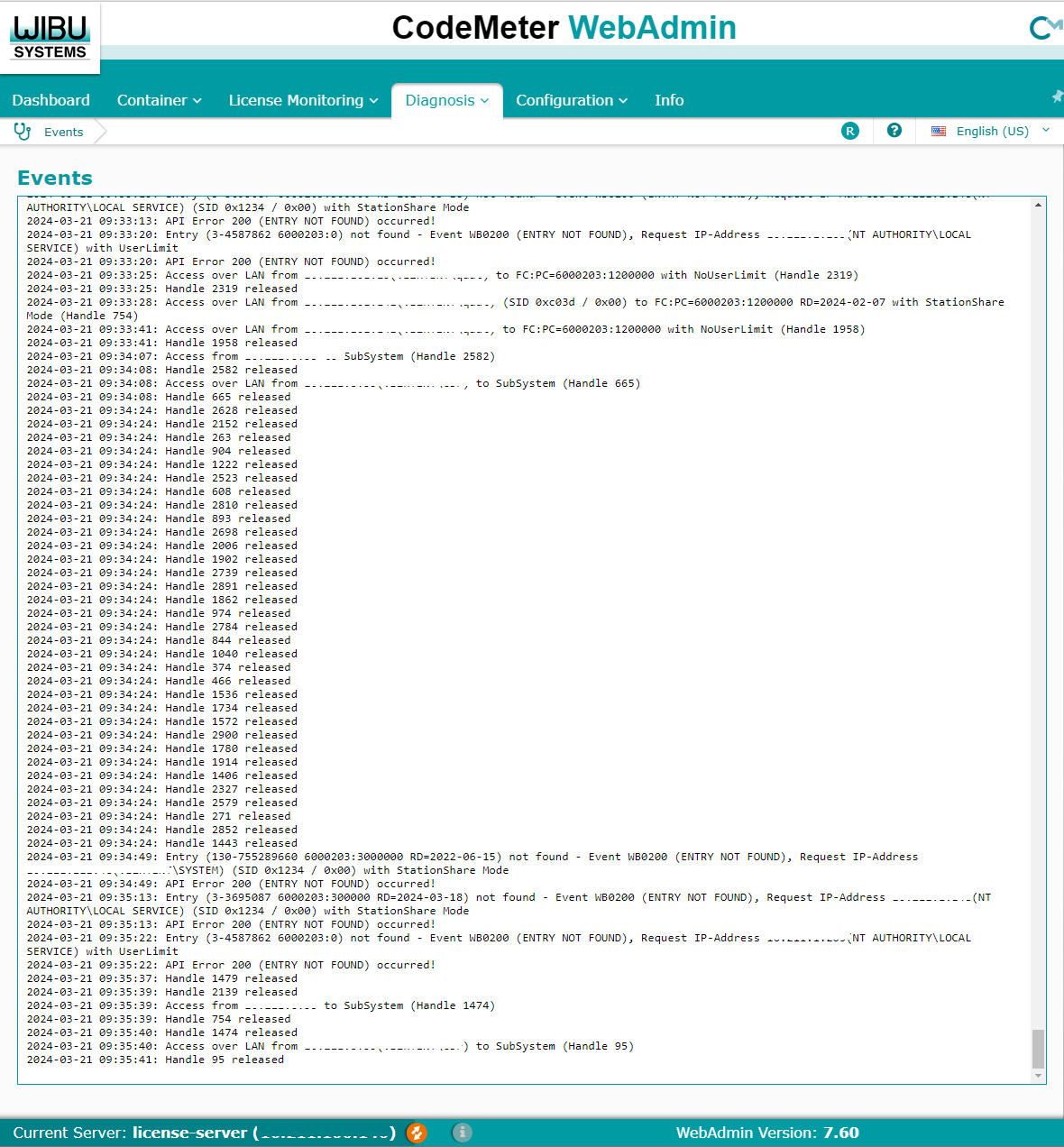Image resolution: width=1064 pixels, height=1147 pixels.
Task: Click the stethoscope diagnosis breadcrumb icon
Action: click(x=23, y=132)
